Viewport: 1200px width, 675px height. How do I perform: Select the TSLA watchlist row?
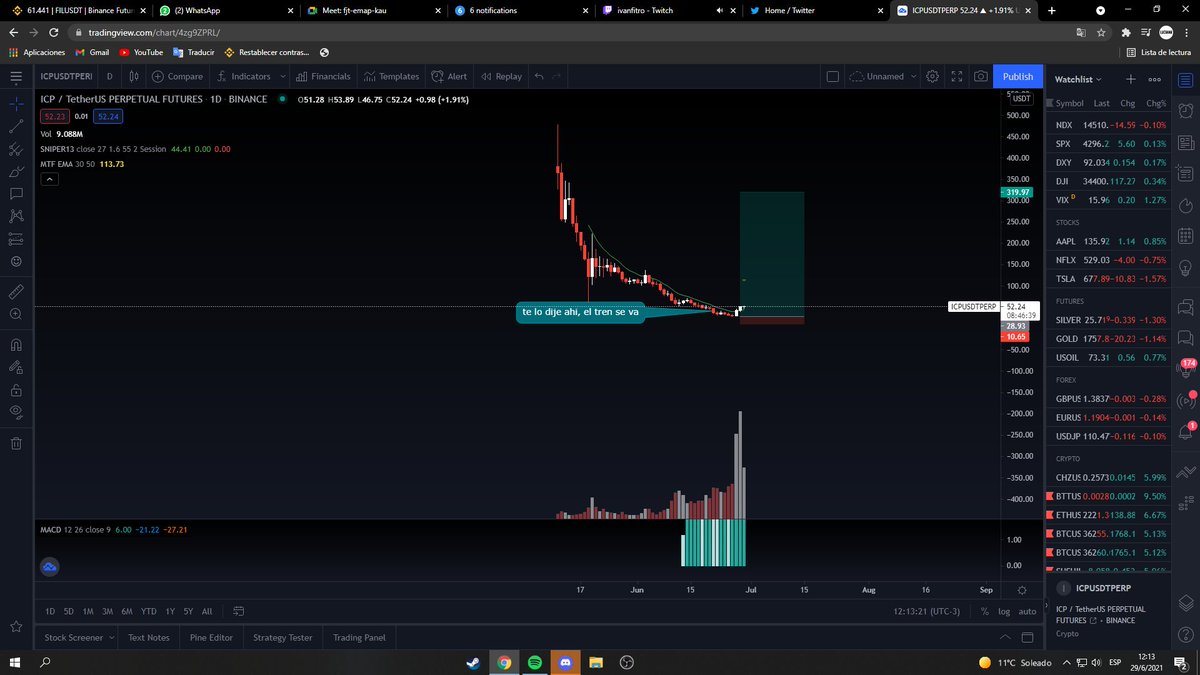pos(1109,278)
